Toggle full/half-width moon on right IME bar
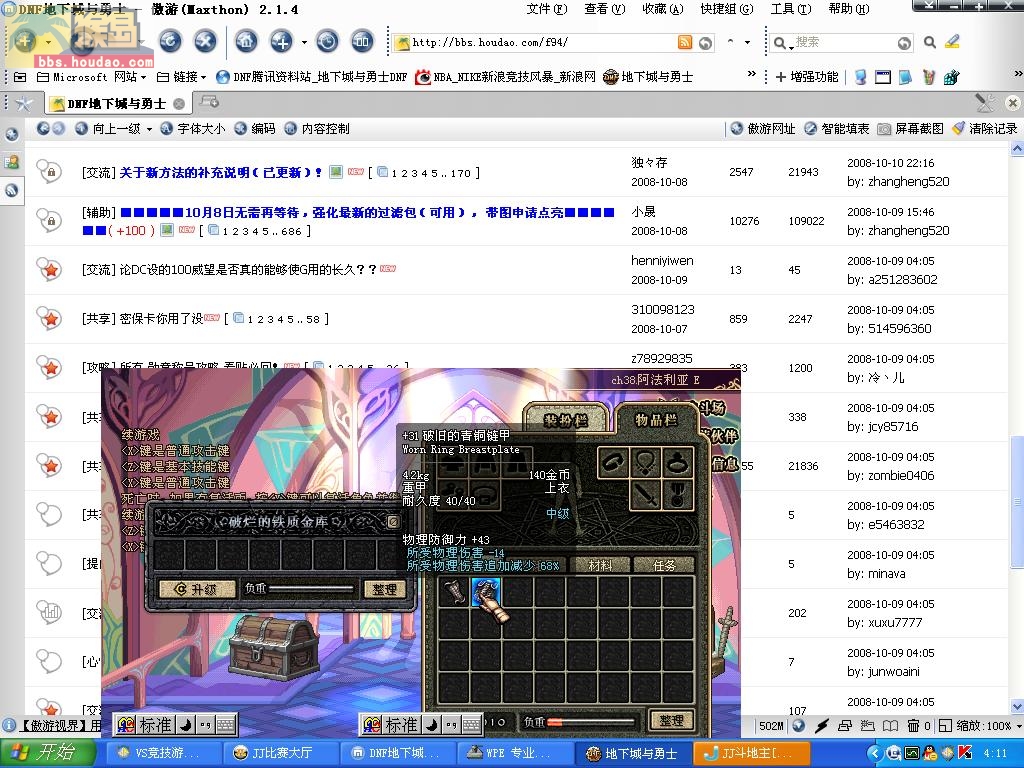This screenshot has width=1024, height=768. tap(431, 724)
